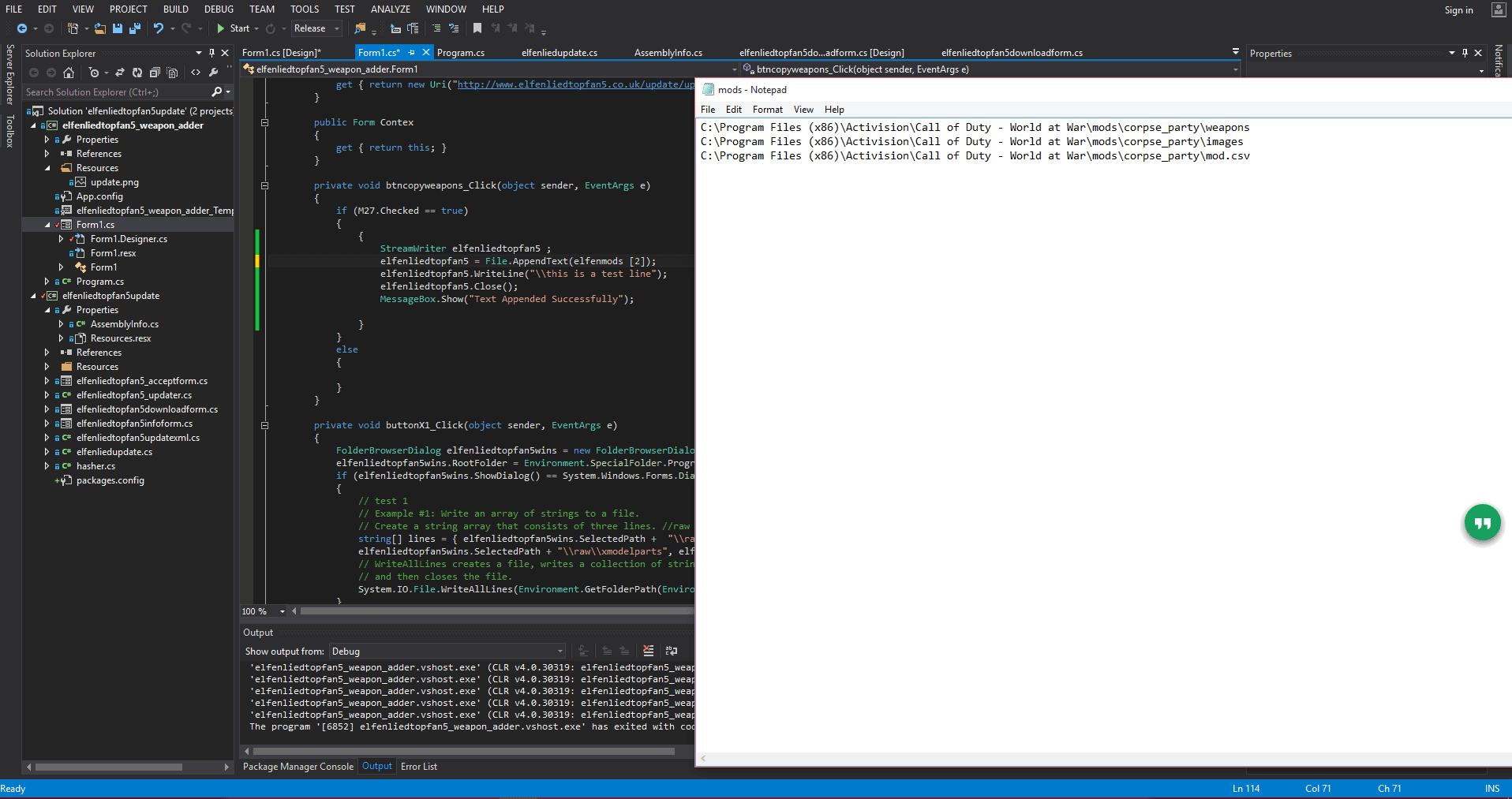Open the Package Manager Console tab
Image resolution: width=1512 pixels, height=799 pixels.
tap(298, 767)
